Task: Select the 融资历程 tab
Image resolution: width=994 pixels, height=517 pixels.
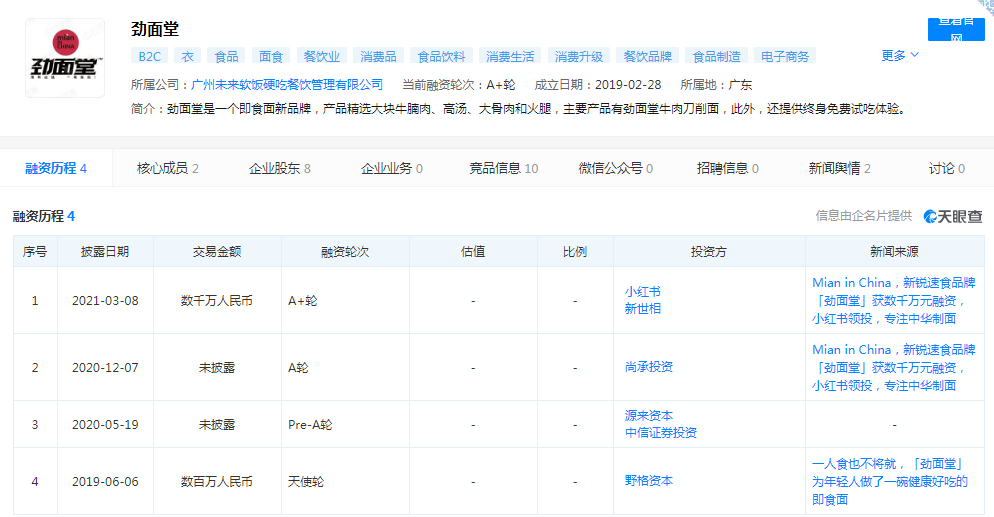Action: tap(56, 168)
